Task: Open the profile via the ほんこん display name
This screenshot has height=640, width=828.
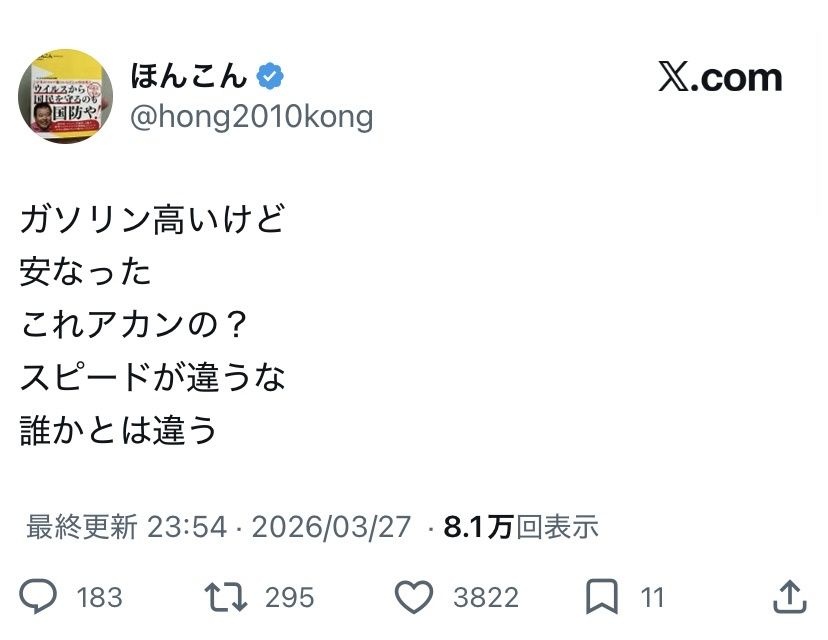Action: point(190,76)
